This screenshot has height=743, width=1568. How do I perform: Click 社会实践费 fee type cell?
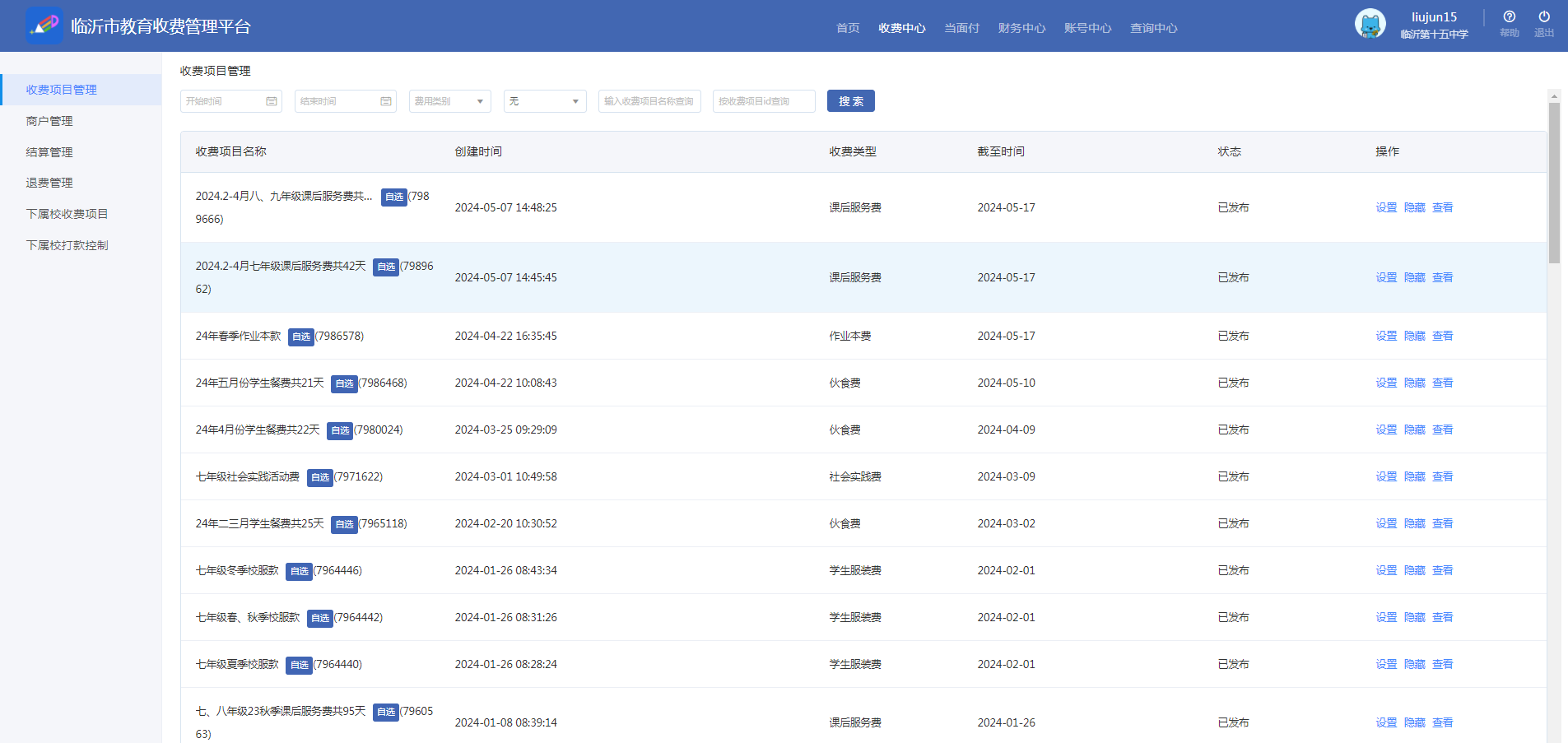tap(854, 476)
